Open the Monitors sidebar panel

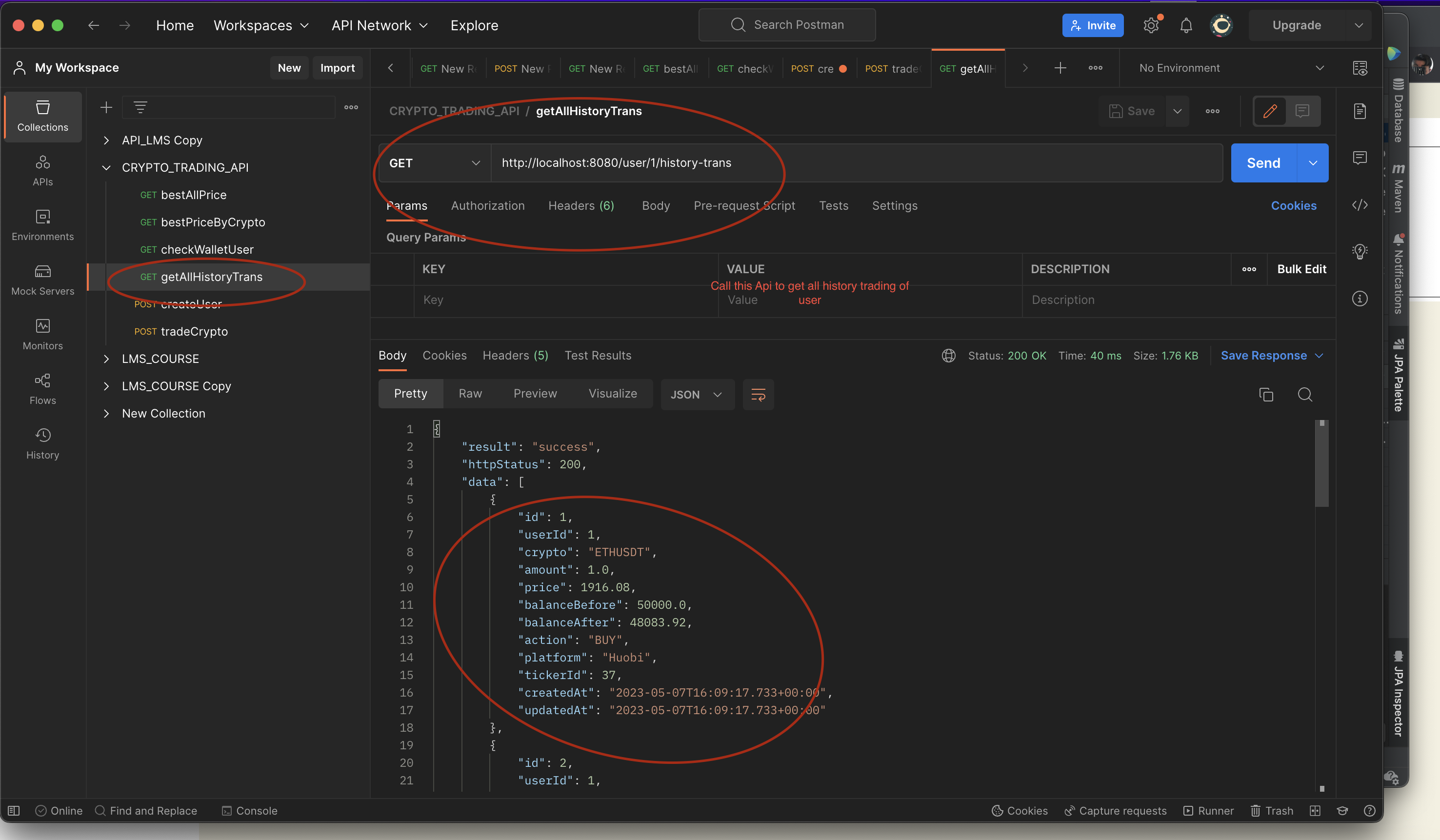43,335
